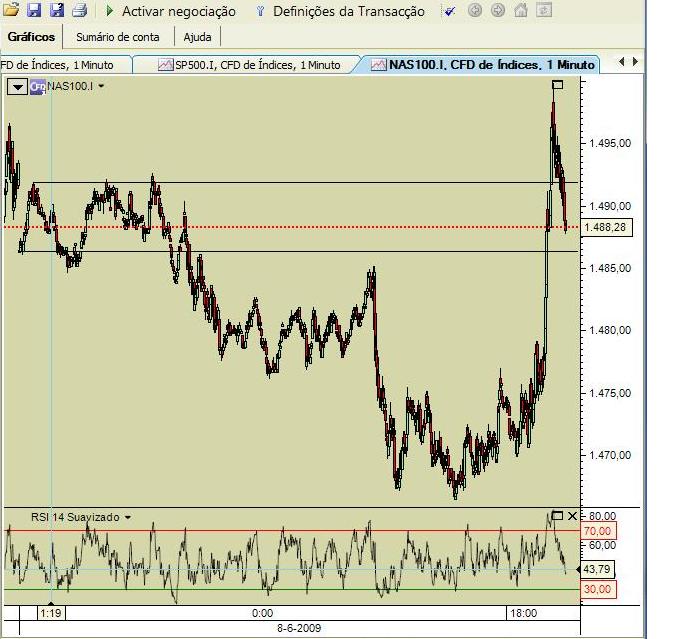Click the RSI current value 43,79
Image resolution: width=679 pixels, height=639 pixels.
pos(597,569)
